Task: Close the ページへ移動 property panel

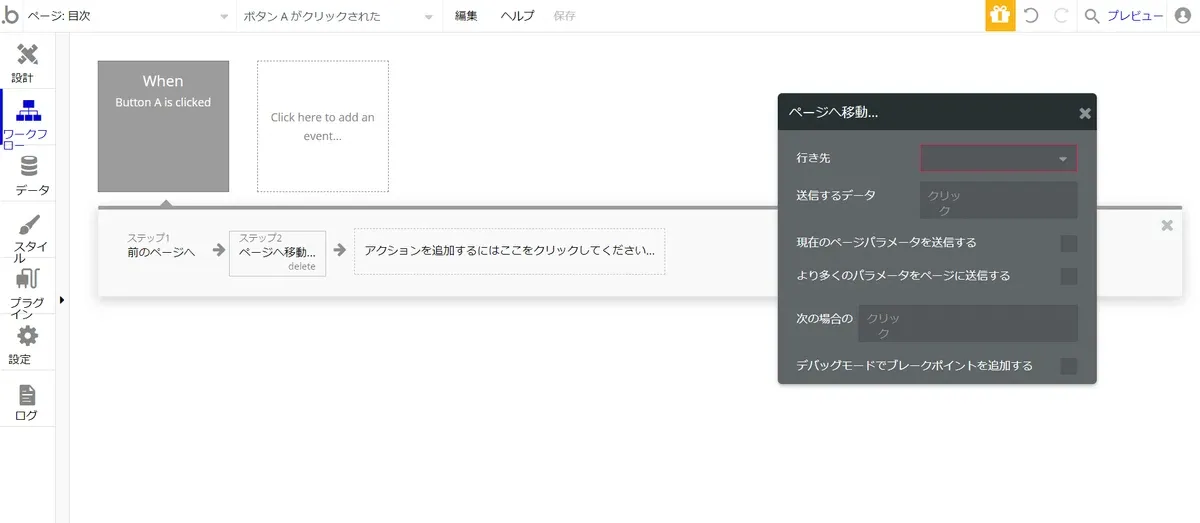Action: (x=1085, y=113)
